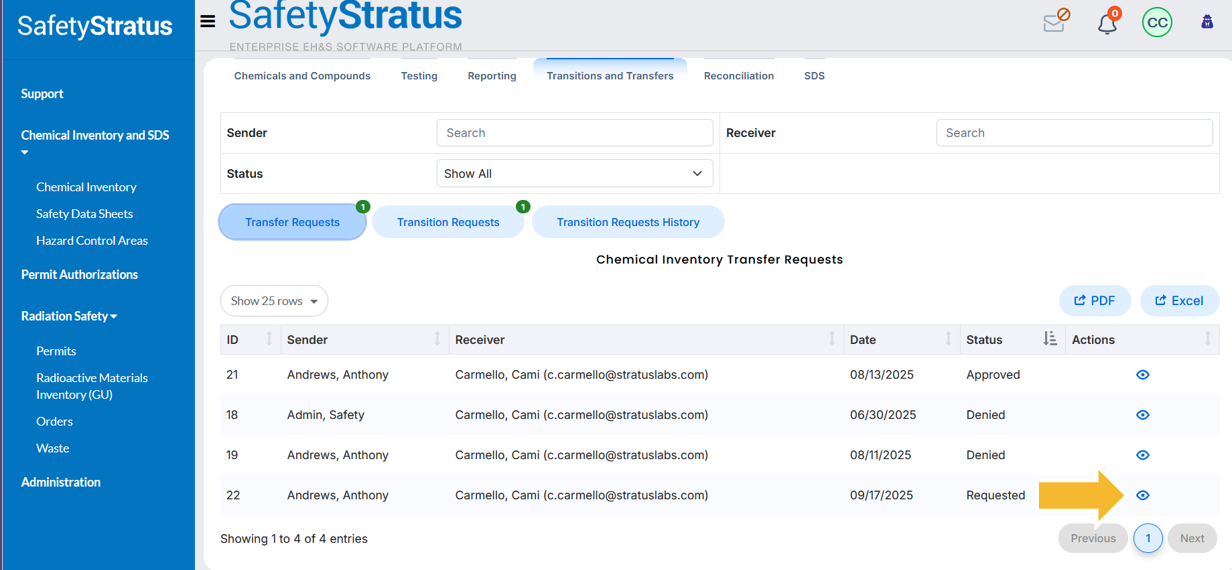Click the Showing 1 to 4 of 4 entries text
Screen dimensions: 1232x570
294,539
